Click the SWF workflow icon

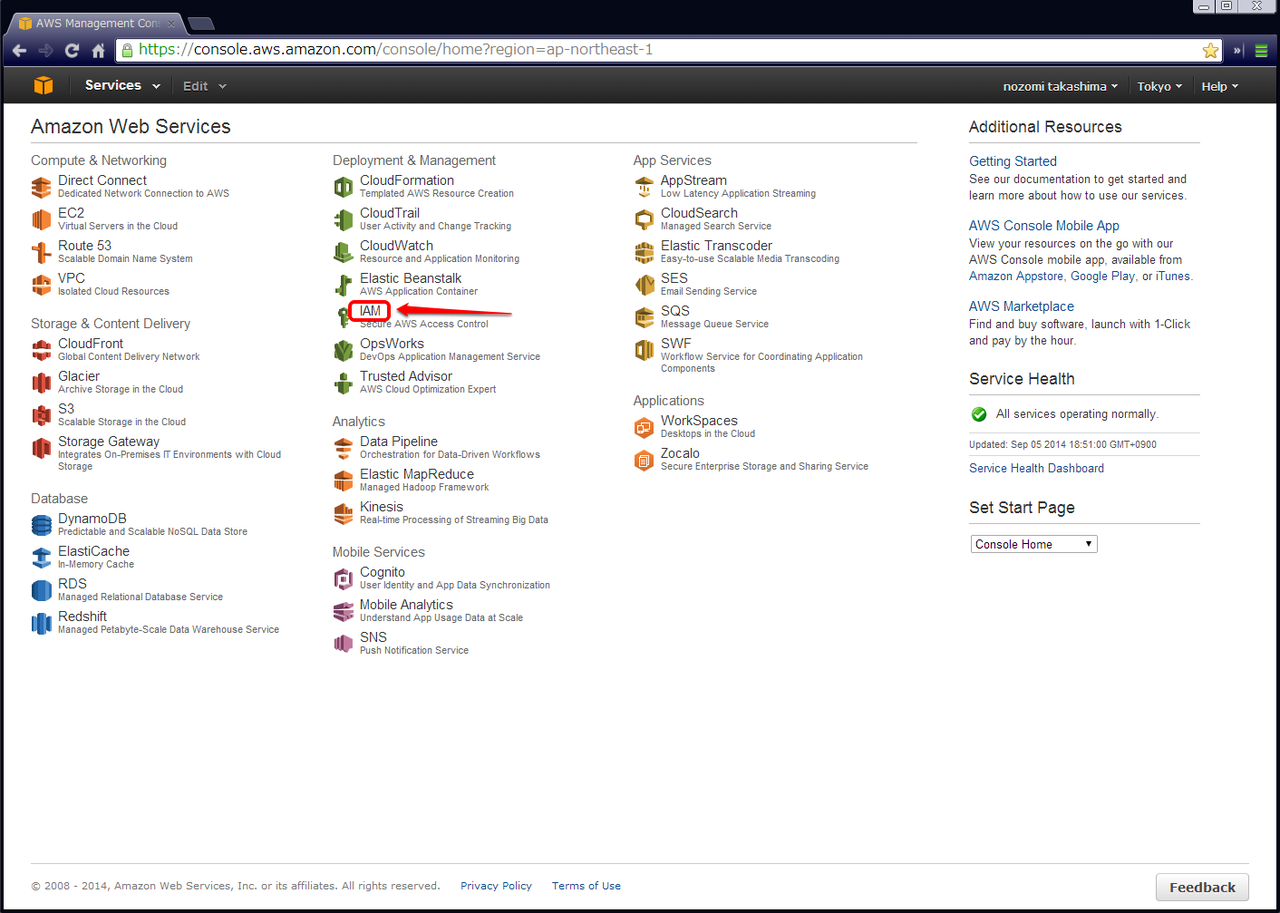[644, 350]
